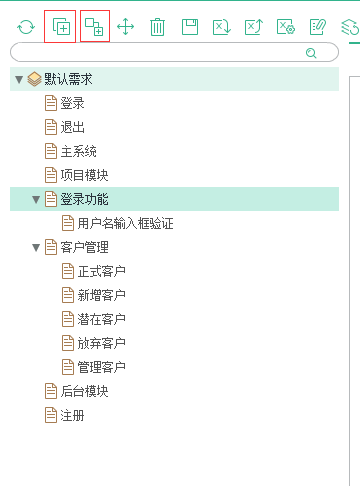Viewport: 360px width, 486px height.
Task: Click the add sibling requirement icon
Action: click(61, 27)
